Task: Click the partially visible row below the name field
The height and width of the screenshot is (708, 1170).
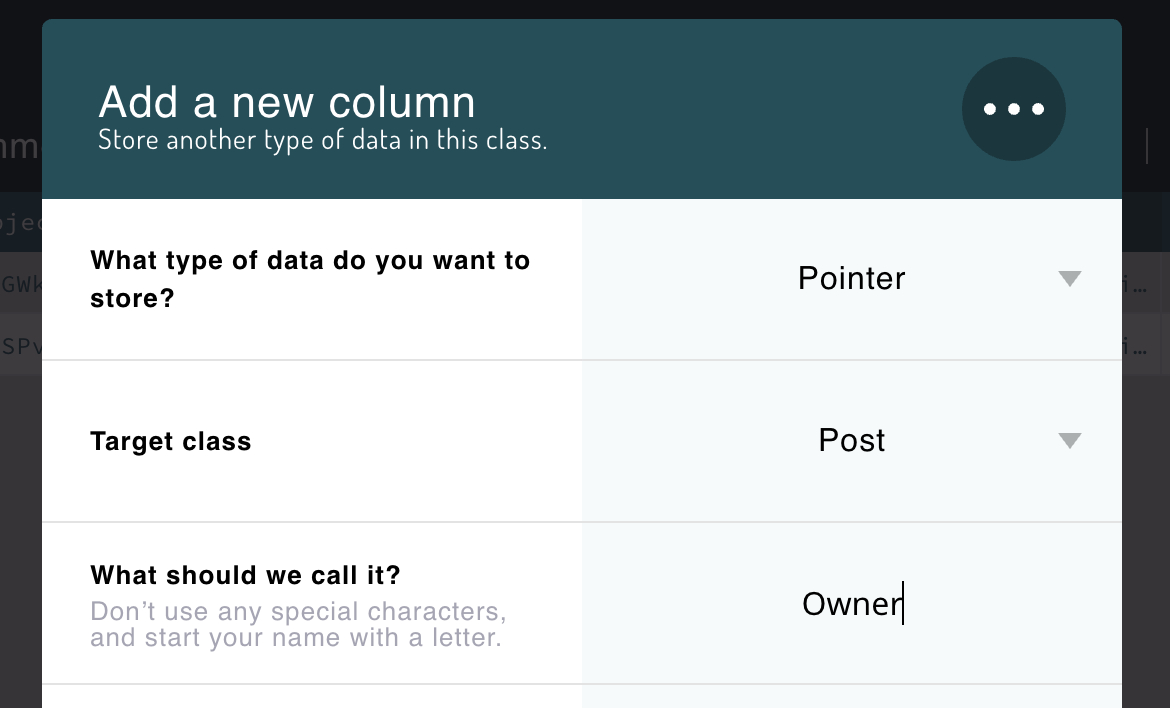Action: tap(581, 697)
